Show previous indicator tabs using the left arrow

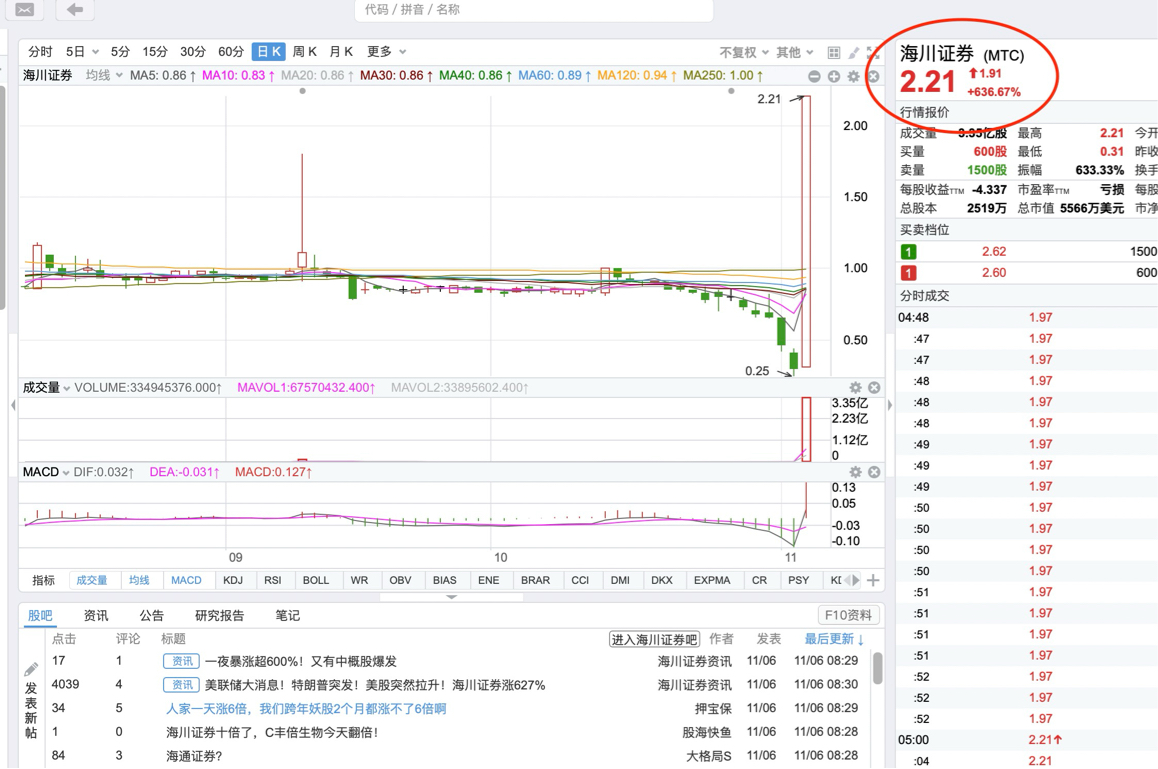[848, 581]
